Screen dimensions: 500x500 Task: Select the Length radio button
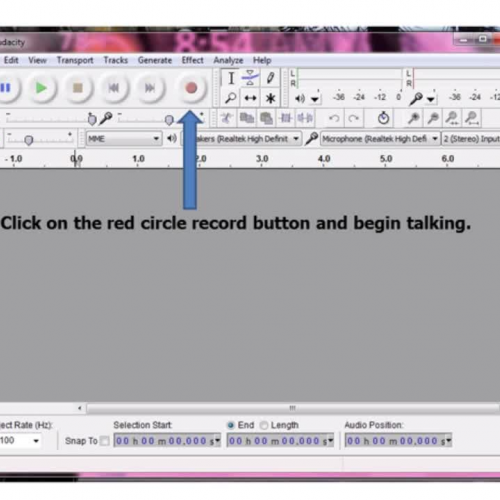(x=264, y=425)
